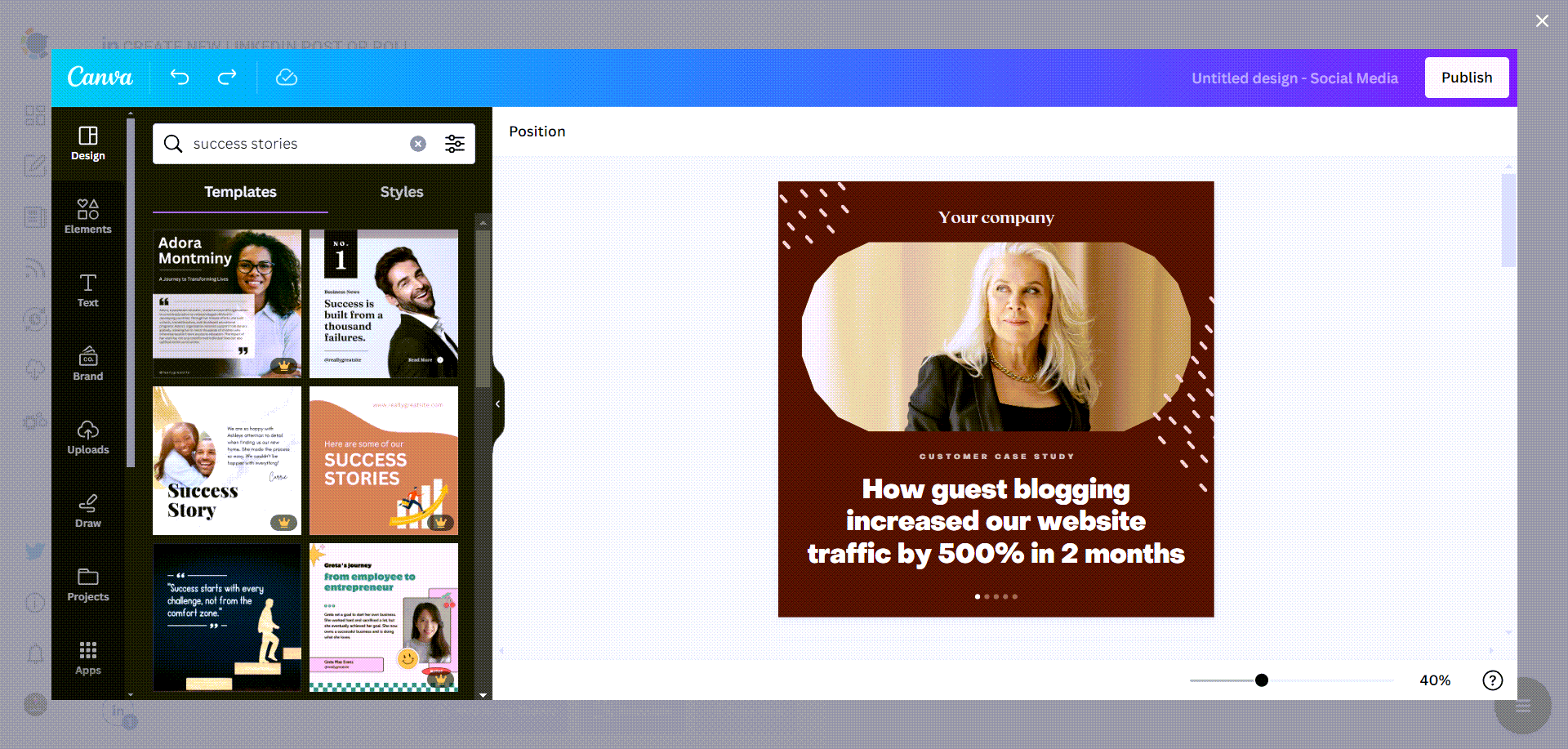Open the Position options
This screenshot has height=749, width=1568.
[537, 131]
